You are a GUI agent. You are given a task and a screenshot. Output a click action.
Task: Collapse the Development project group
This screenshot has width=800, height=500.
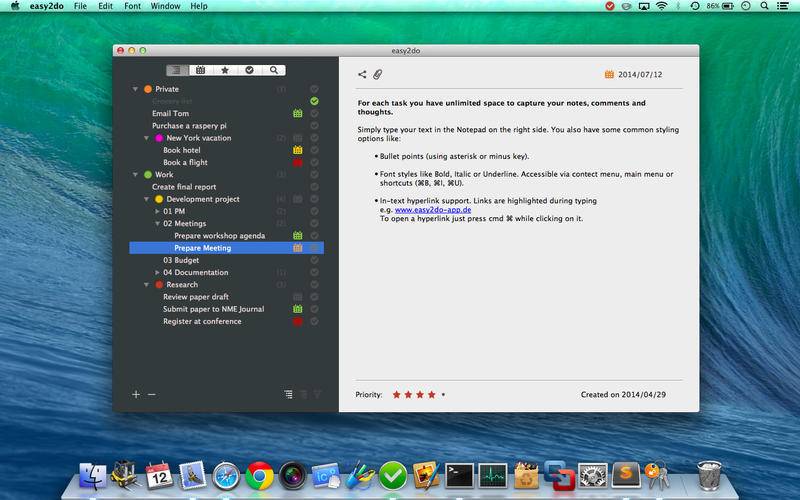[146, 199]
